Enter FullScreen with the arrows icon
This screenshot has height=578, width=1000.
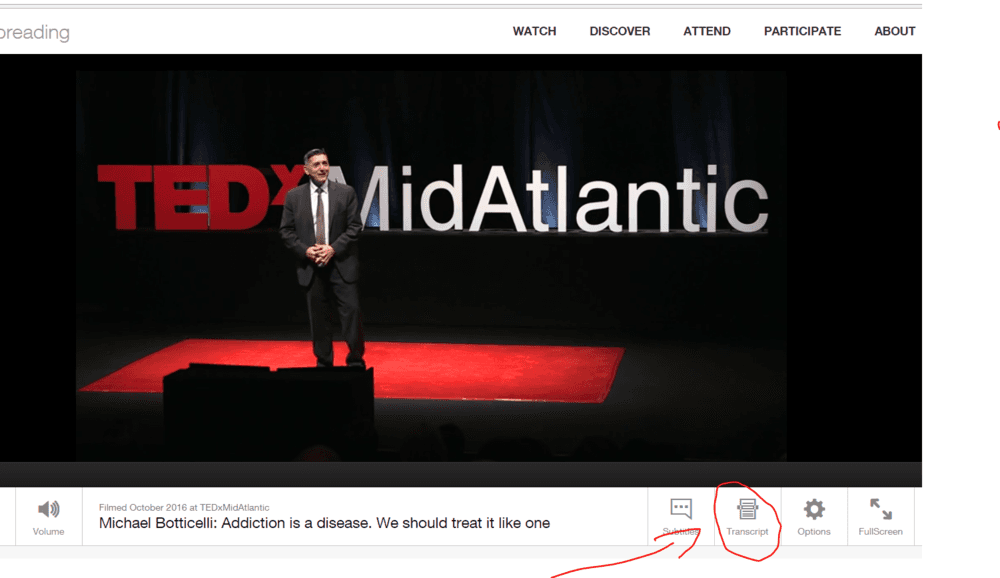tap(881, 509)
